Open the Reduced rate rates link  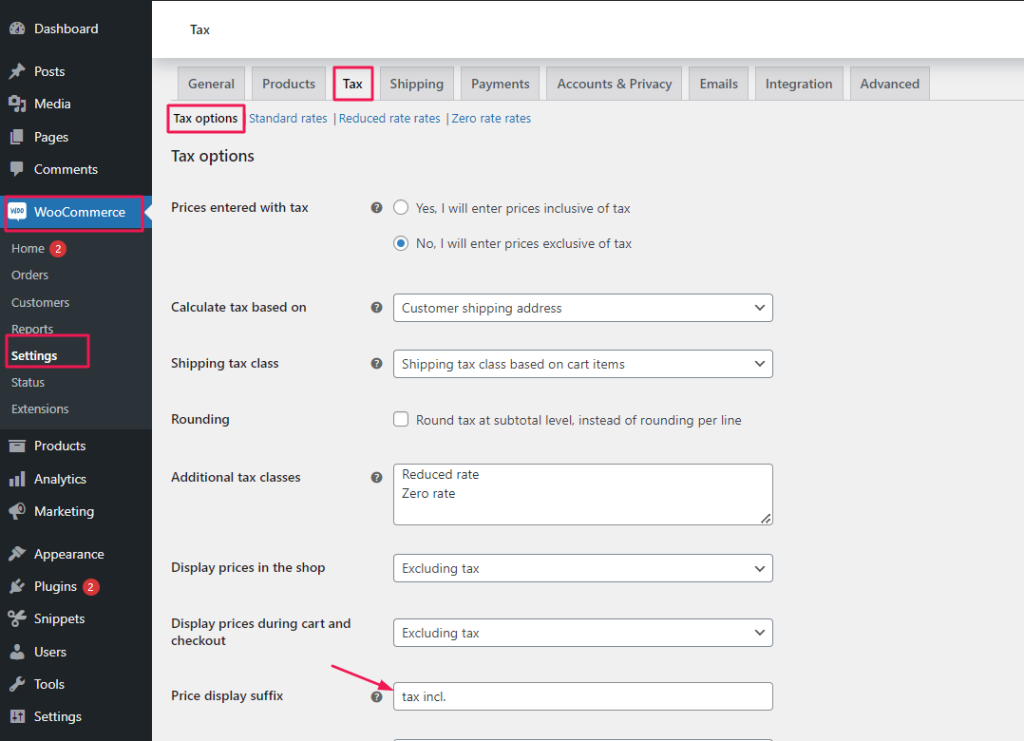tap(389, 118)
